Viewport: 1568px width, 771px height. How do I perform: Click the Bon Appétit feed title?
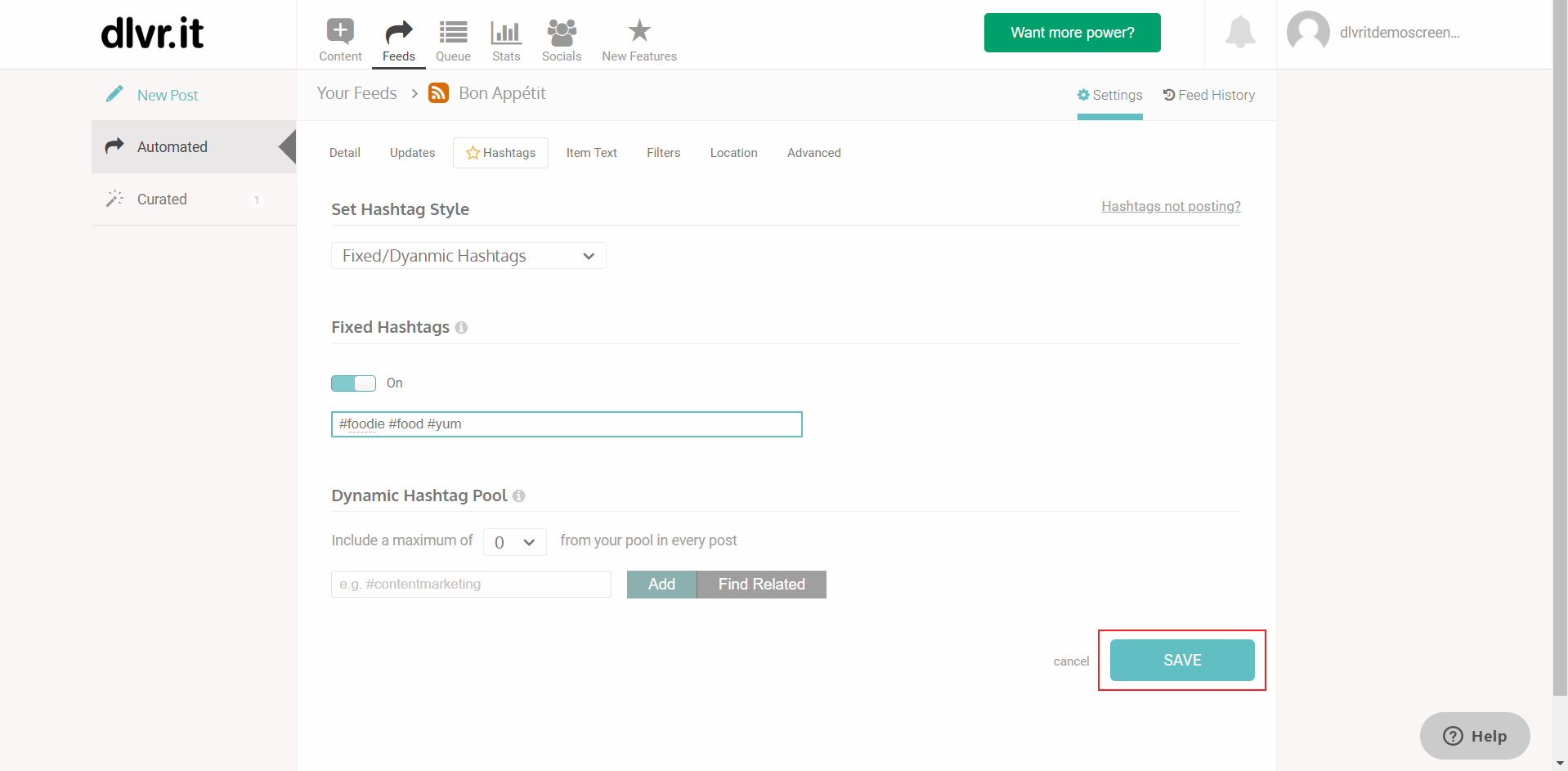502,93
